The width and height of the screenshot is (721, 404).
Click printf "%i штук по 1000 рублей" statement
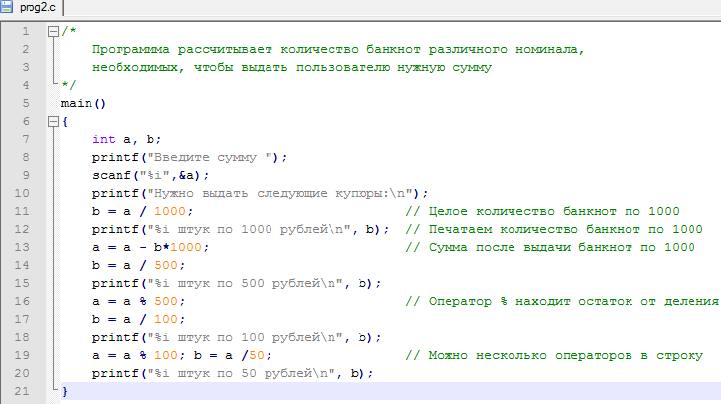pyautogui.click(x=240, y=229)
